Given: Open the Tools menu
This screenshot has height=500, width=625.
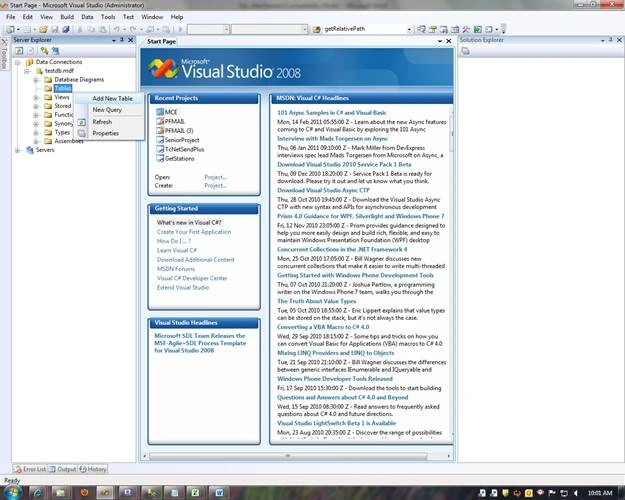Looking at the screenshot, I should coord(108,17).
